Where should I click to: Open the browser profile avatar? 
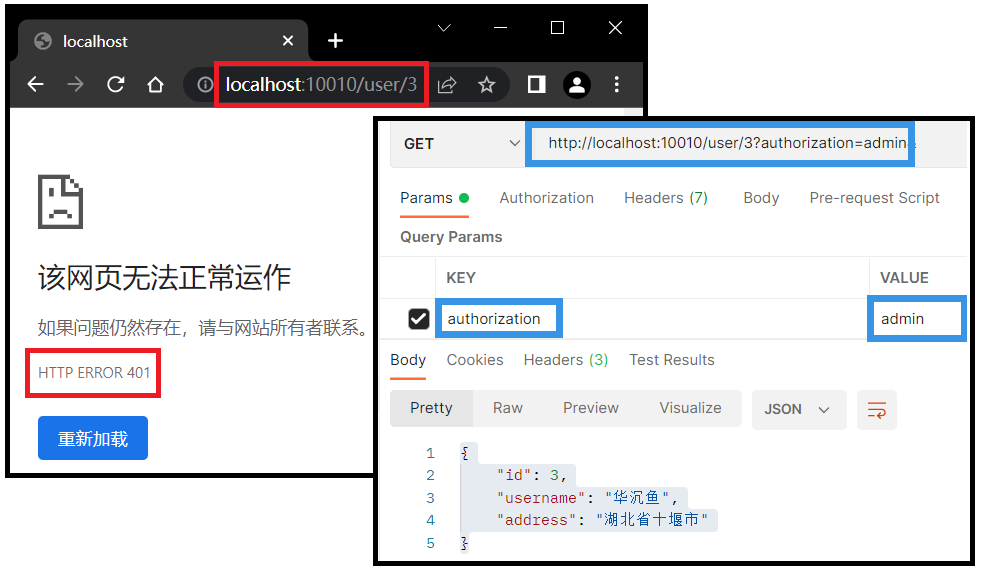pos(577,85)
